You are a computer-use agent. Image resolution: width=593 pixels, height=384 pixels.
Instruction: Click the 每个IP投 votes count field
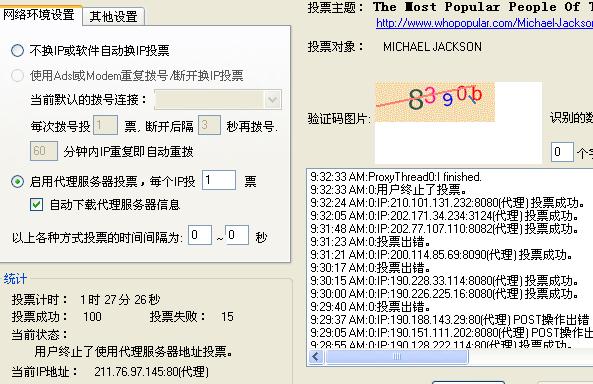point(219,180)
